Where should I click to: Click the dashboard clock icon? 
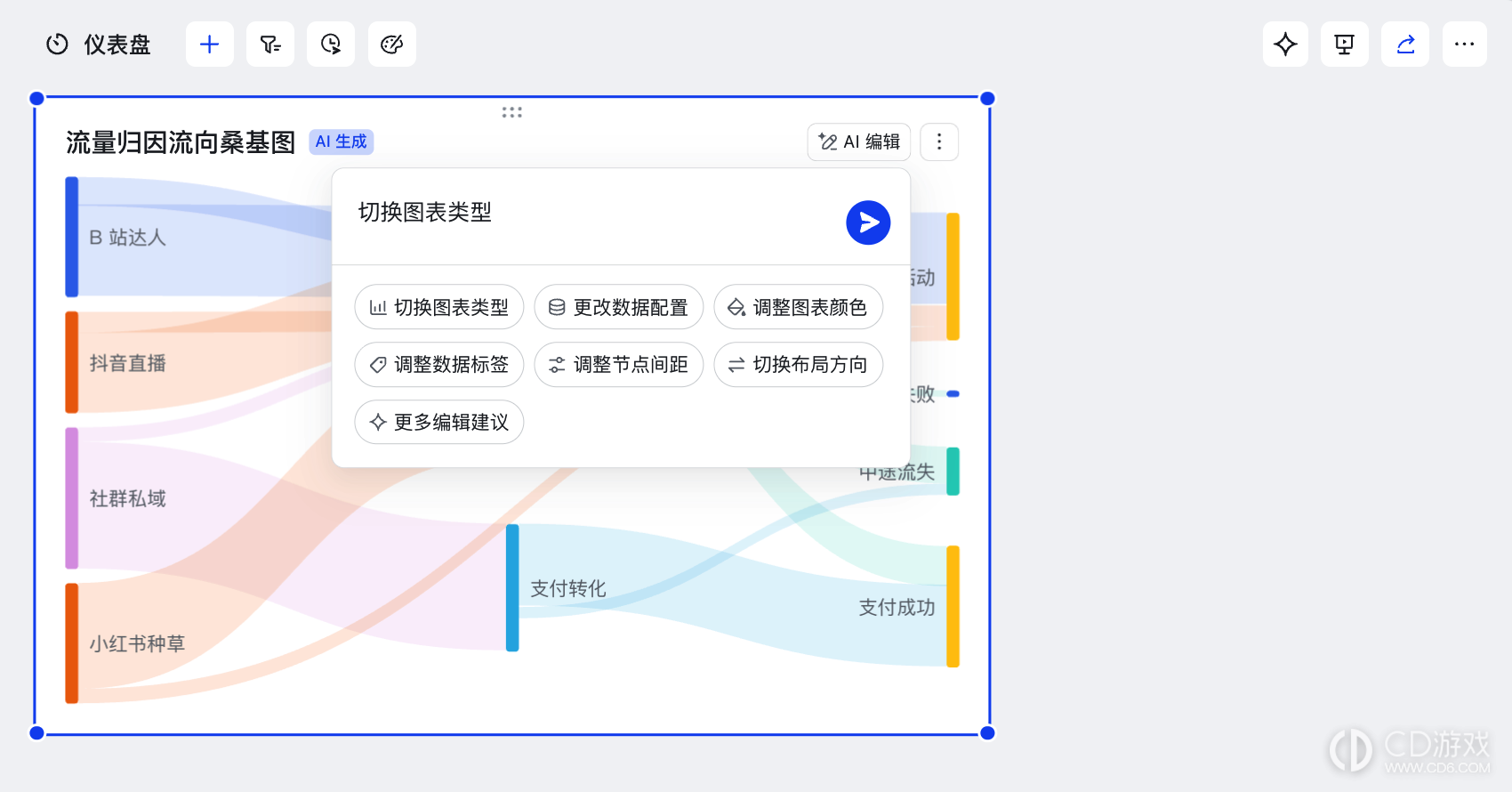[57, 44]
